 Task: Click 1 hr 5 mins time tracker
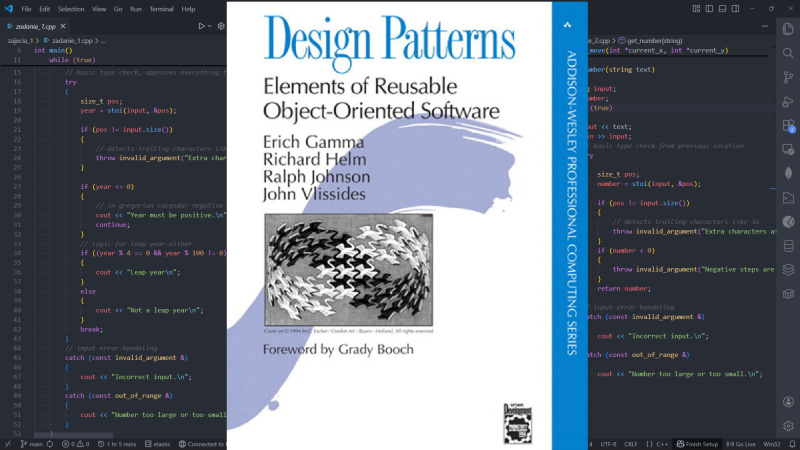(117, 444)
